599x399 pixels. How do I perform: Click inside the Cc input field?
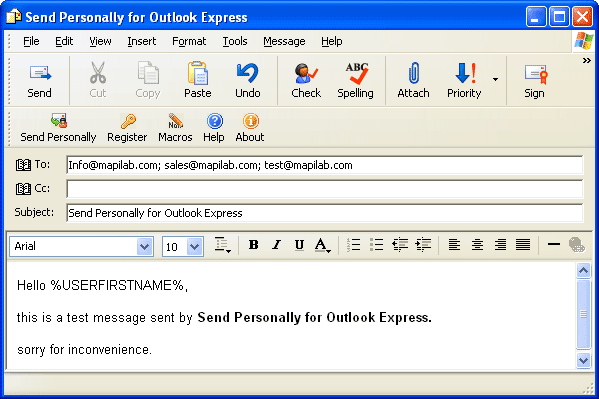pyautogui.click(x=325, y=189)
